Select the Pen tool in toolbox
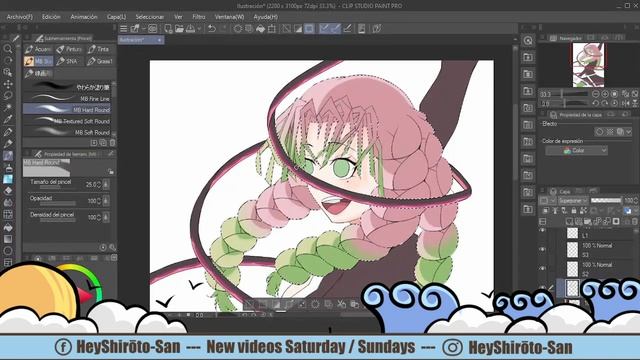Viewport: 640px width, 360px height. point(8,132)
